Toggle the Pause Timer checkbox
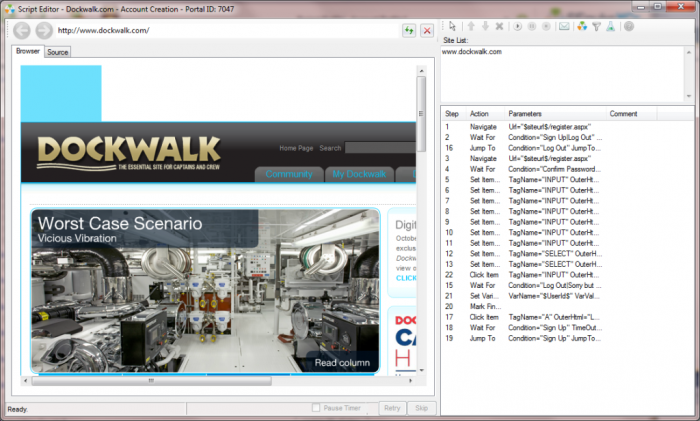The image size is (700, 421). click(x=316, y=408)
